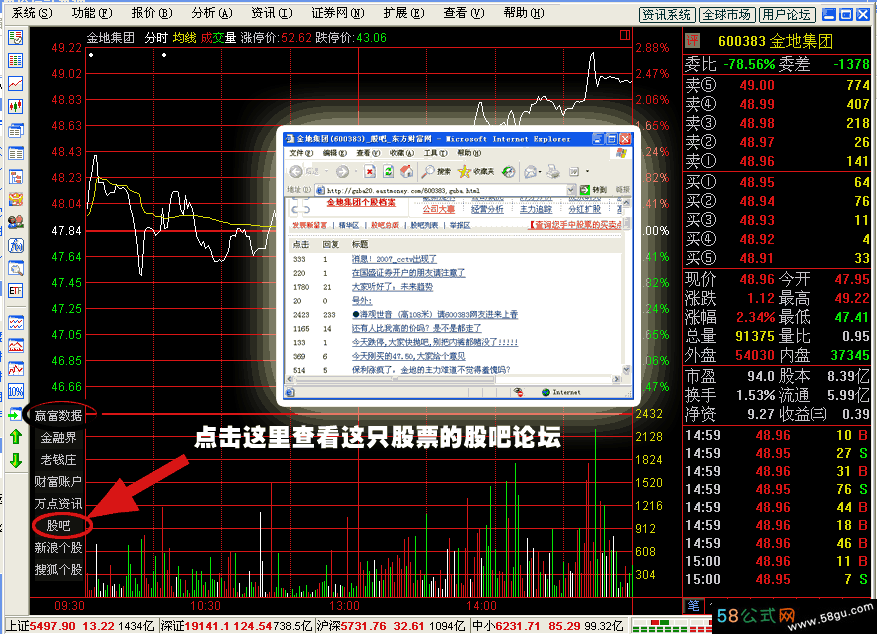Open 财富账户 entry in side list
This screenshot has height=634, width=877.
click(x=58, y=481)
